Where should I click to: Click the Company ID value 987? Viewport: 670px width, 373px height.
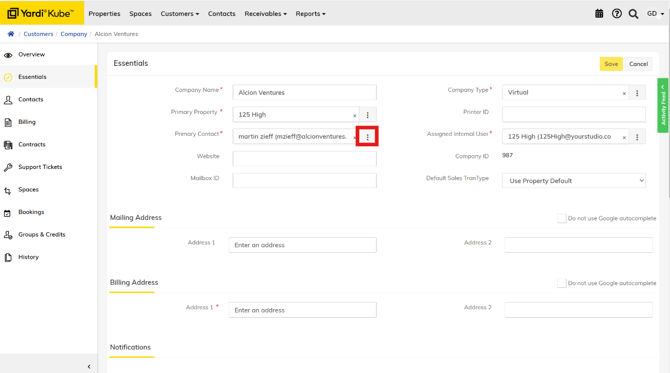[x=507, y=156]
